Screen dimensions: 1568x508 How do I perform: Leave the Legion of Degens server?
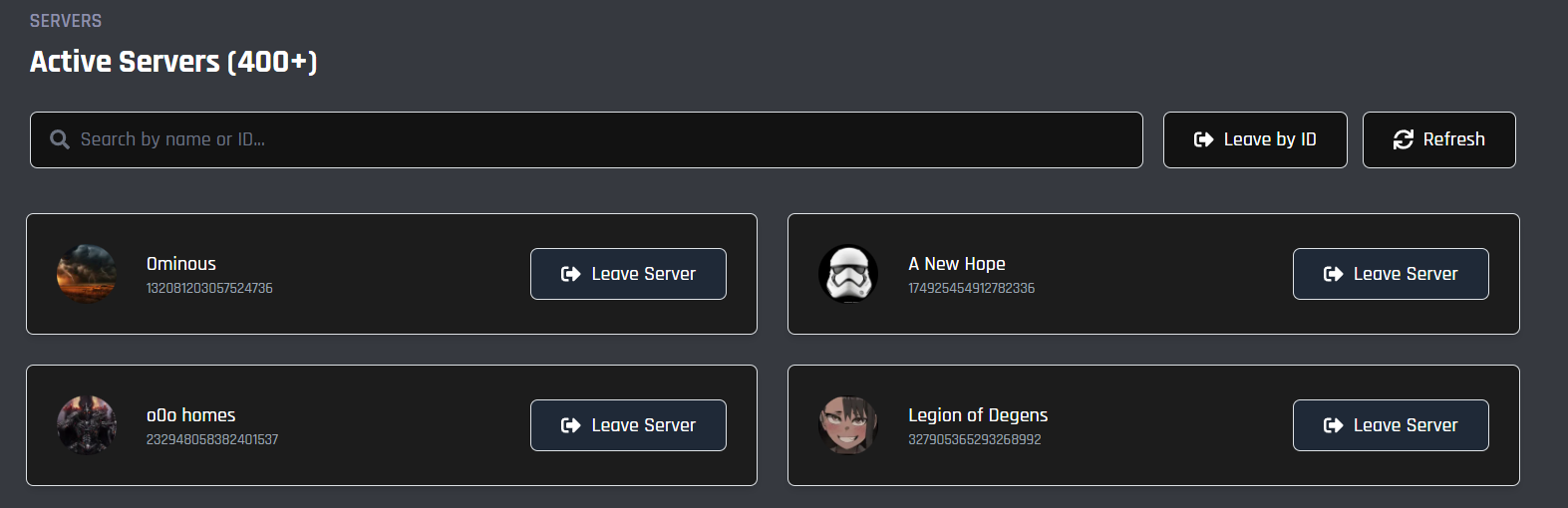click(x=1391, y=425)
